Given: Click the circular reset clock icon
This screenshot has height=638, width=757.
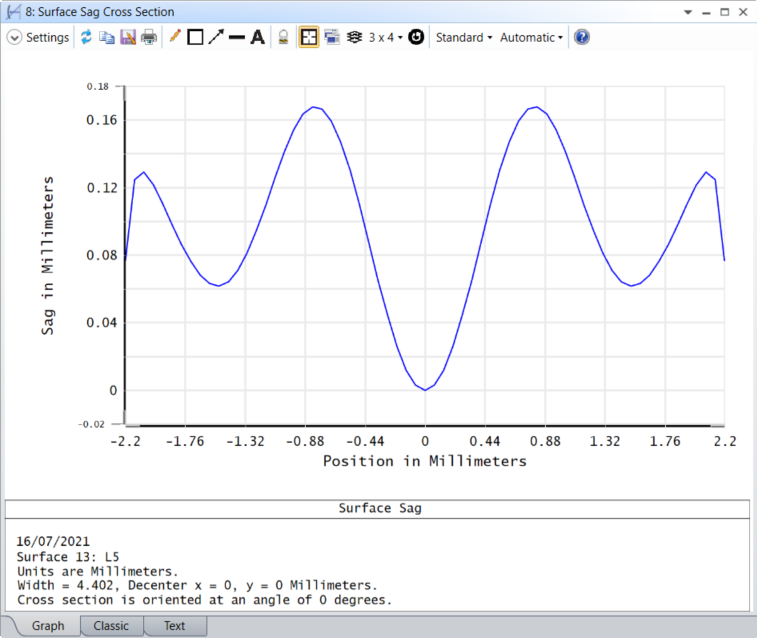Looking at the screenshot, I should pyautogui.click(x=416, y=37).
